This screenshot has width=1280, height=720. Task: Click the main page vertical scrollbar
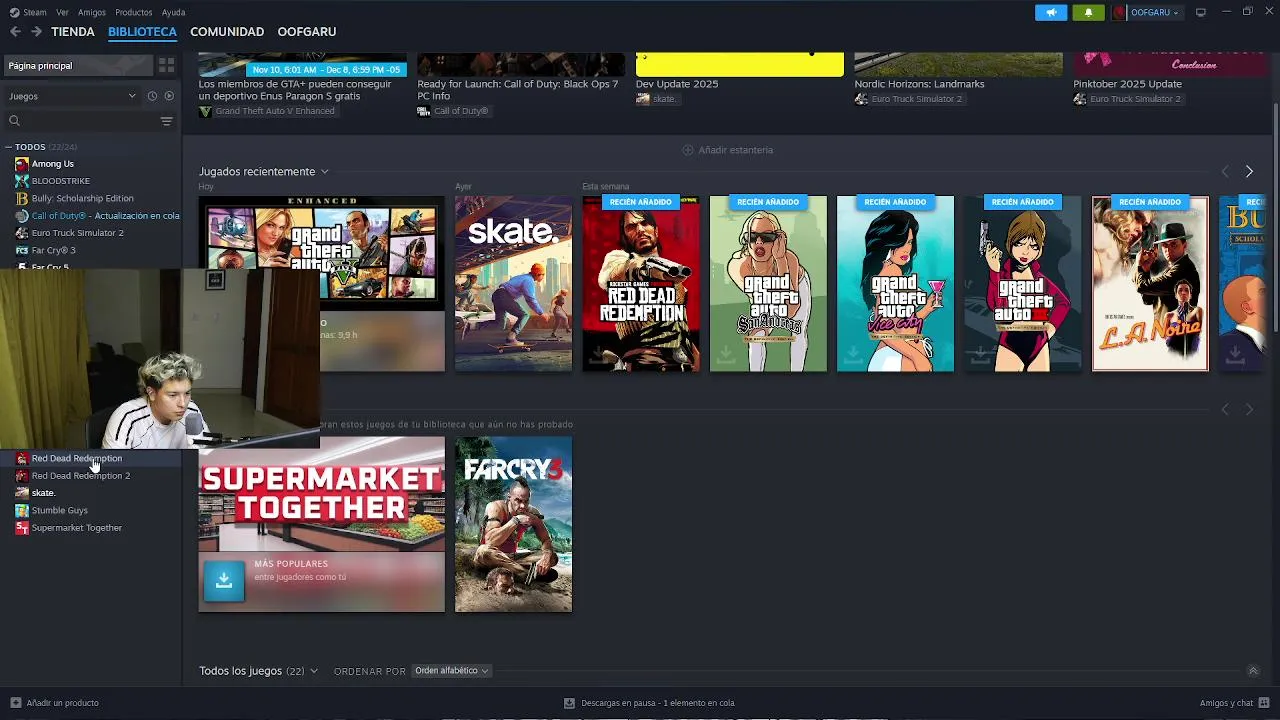point(1275,218)
